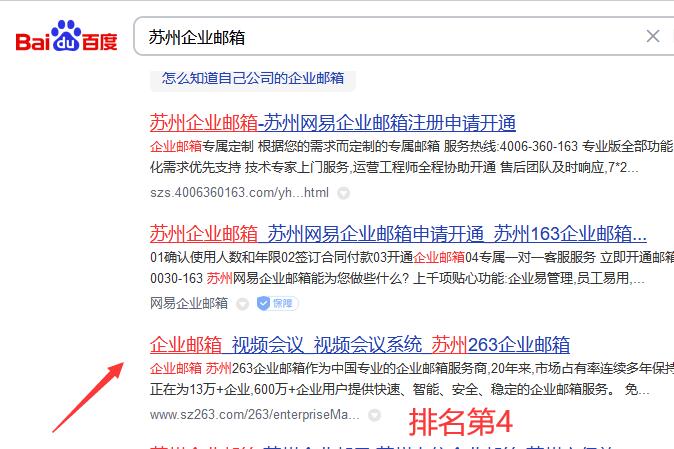Image resolution: width=674 pixels, height=449 pixels.
Task: Click snippet line 企业邮箱 苏州263企业邮箱作为中国专业的
Action: [412, 369]
